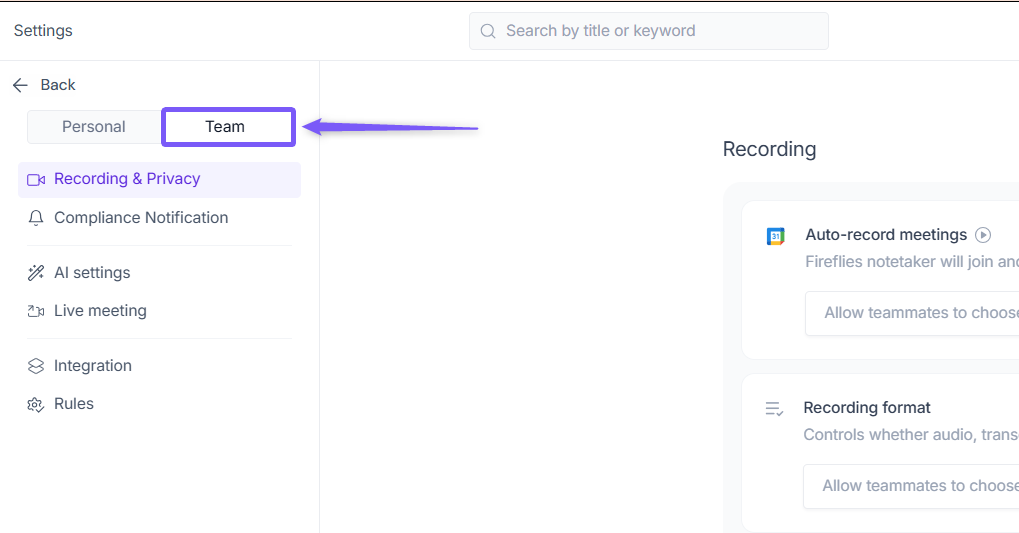
Task: Click the list icon beside Recording format
Action: coord(774,408)
